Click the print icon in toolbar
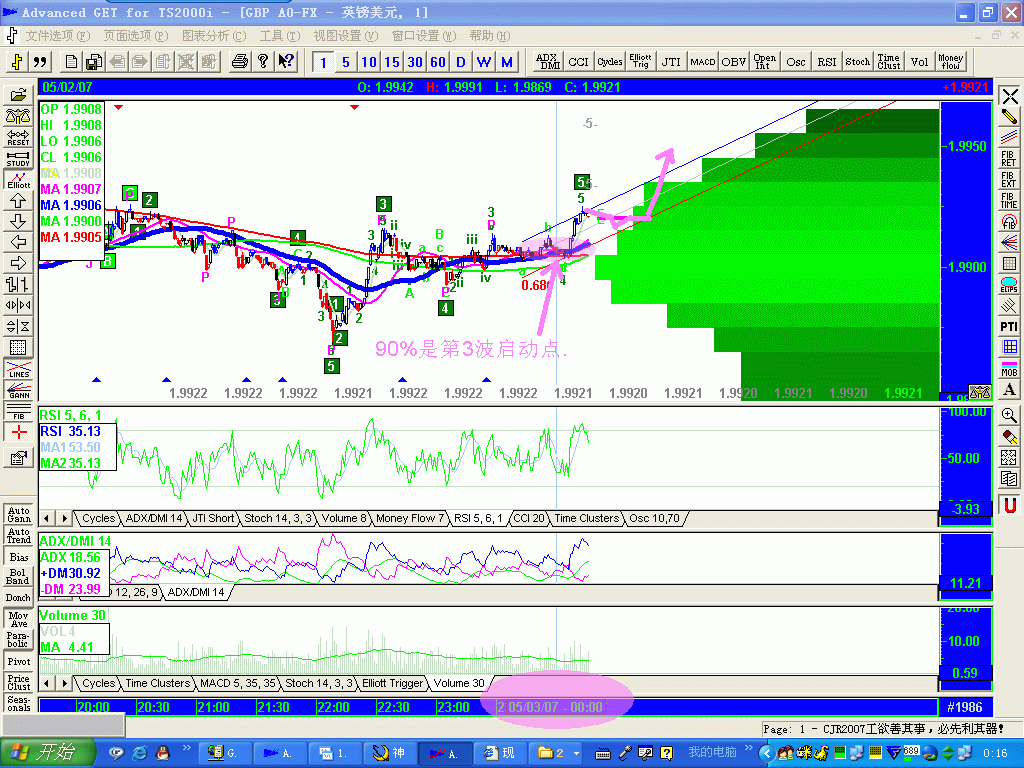 pos(239,62)
